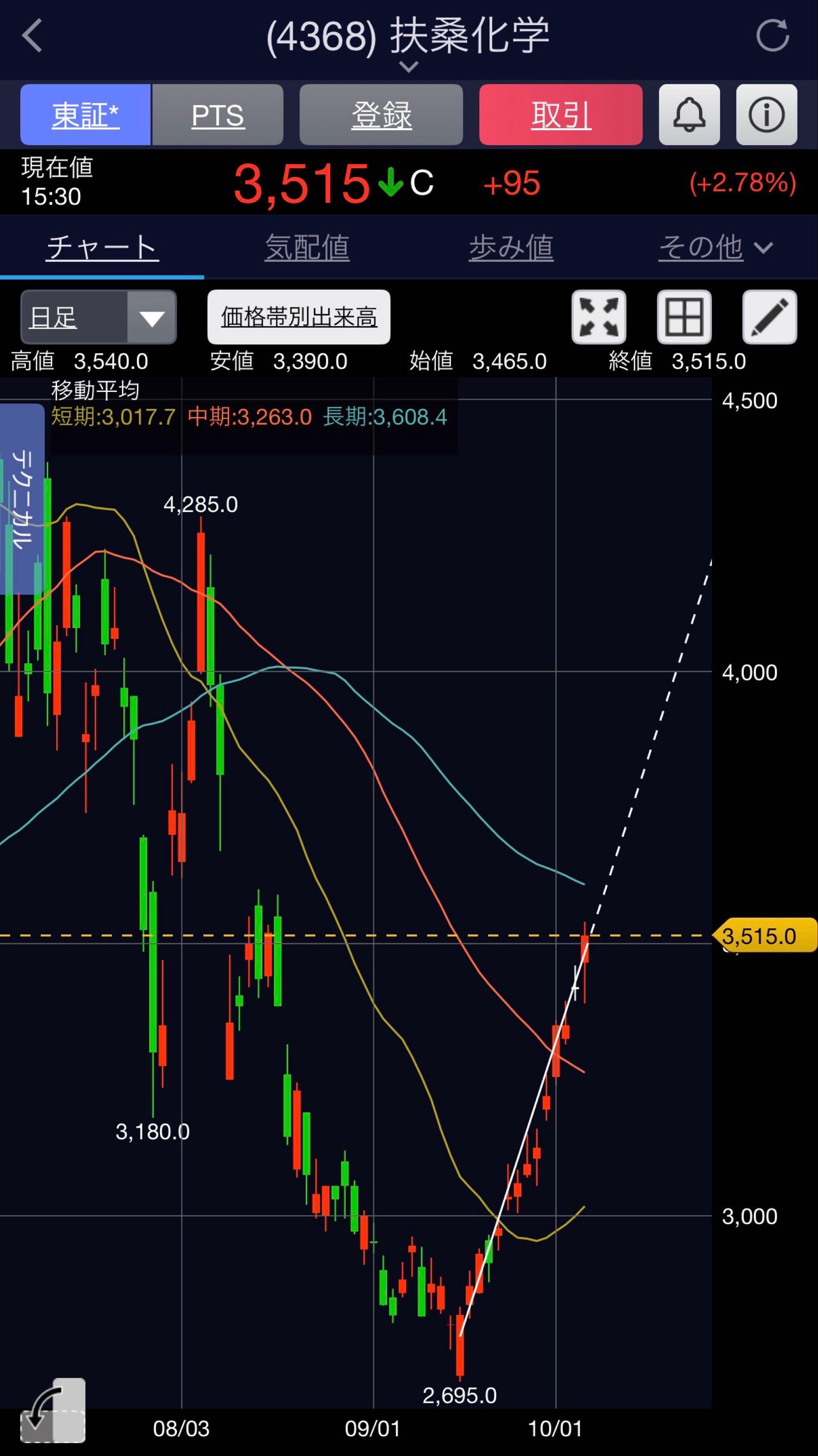Tap the 08/03 date label
This screenshot has height=1456, width=818.
coord(181,1429)
